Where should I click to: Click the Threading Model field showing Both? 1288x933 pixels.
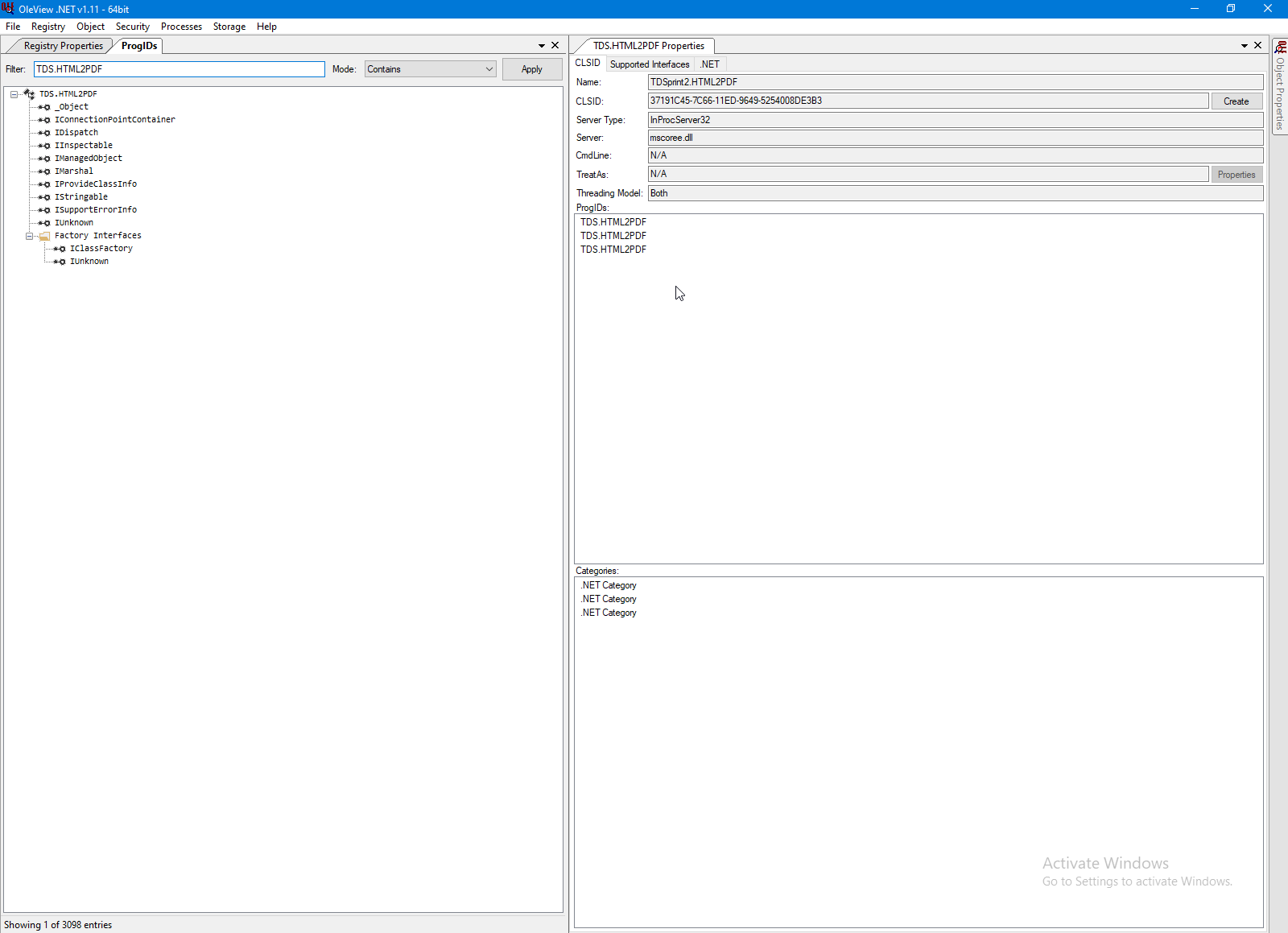coord(956,193)
